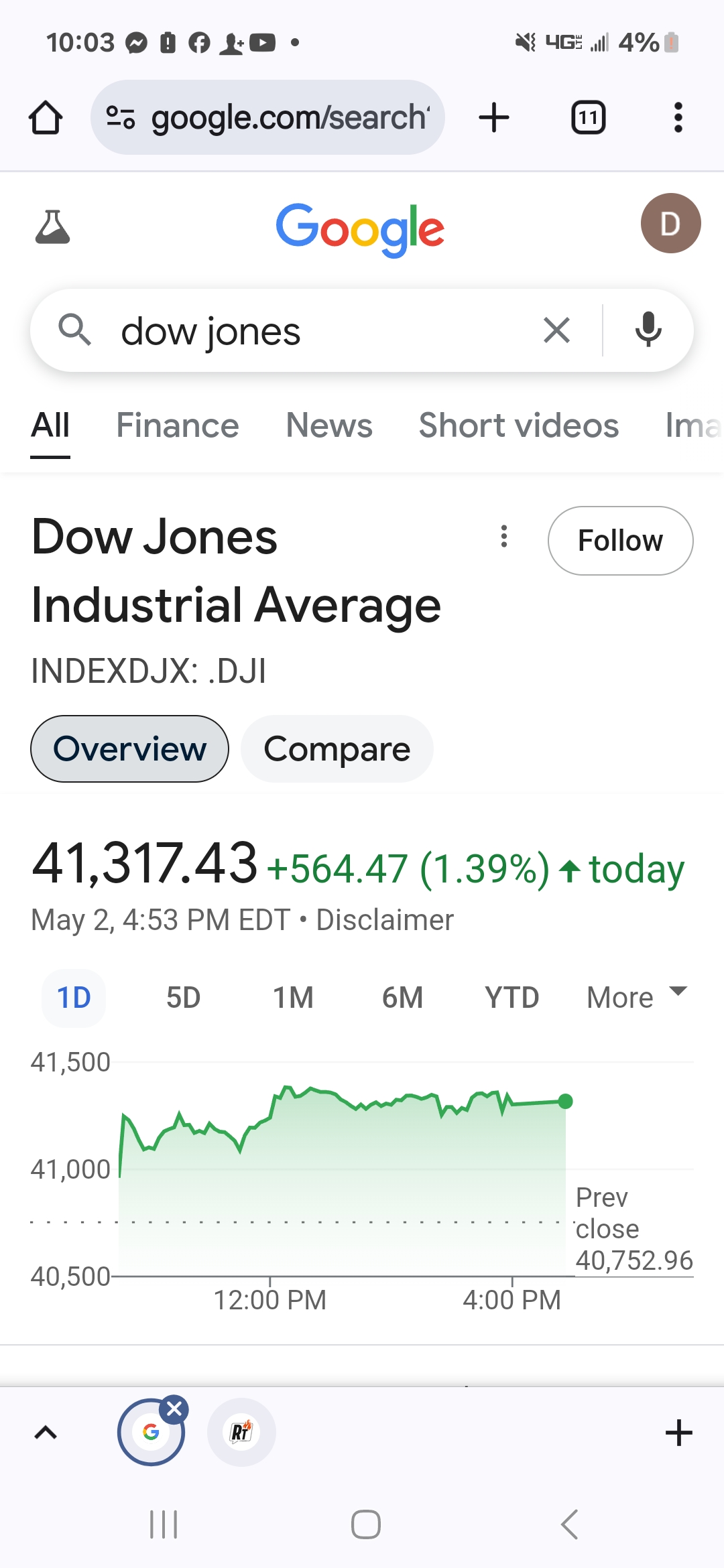Screen dimensions: 724x1568
Task: Tap the browser home icon
Action: [46, 117]
